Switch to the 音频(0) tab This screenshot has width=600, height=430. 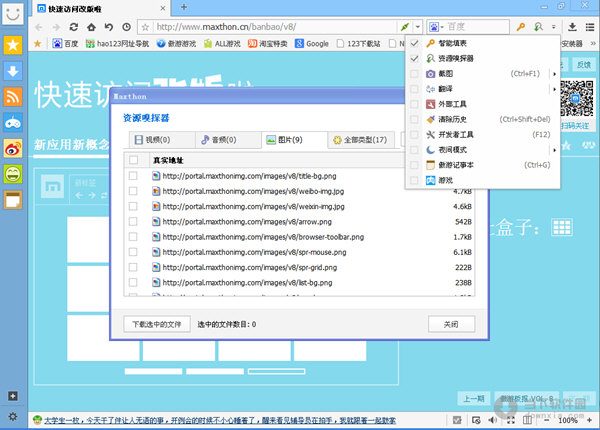coord(228,140)
